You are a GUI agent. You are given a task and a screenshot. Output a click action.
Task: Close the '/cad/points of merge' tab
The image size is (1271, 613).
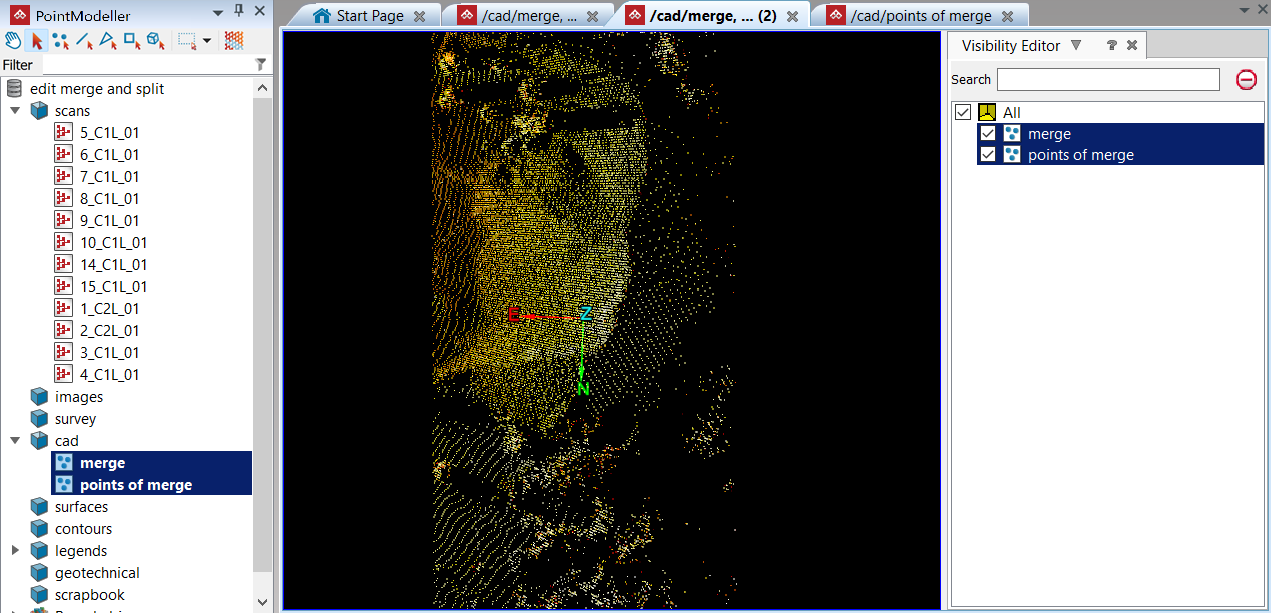click(1008, 16)
